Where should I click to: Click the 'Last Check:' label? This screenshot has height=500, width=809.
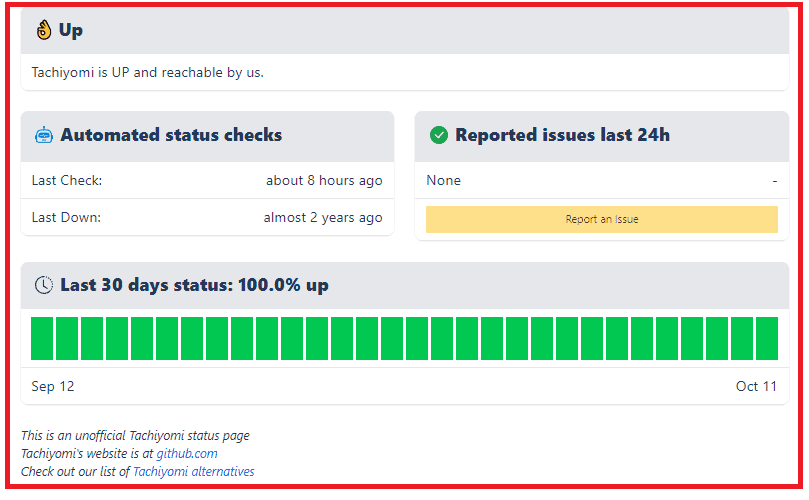pos(67,181)
